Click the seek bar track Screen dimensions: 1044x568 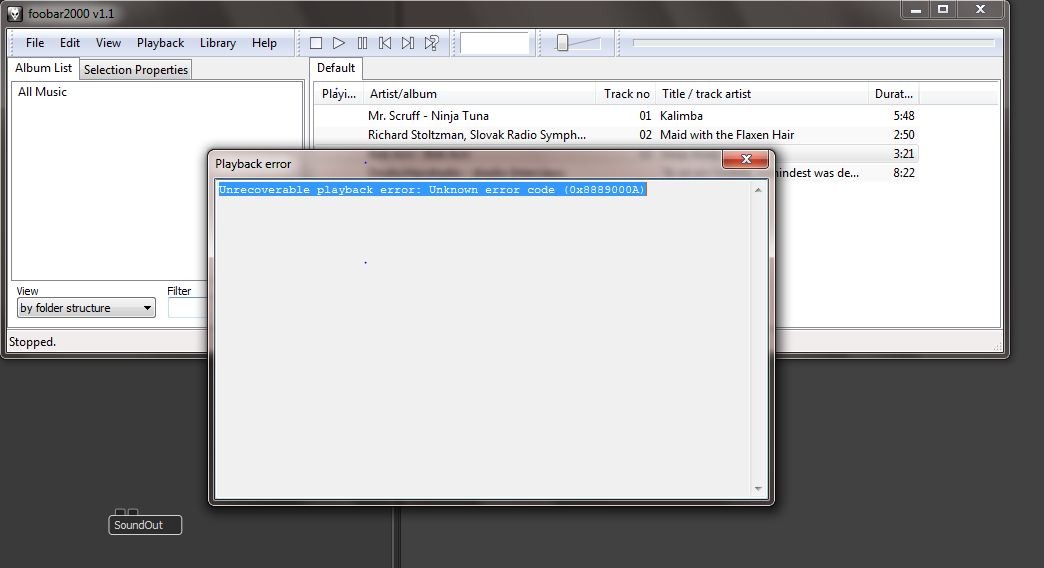tap(814, 43)
